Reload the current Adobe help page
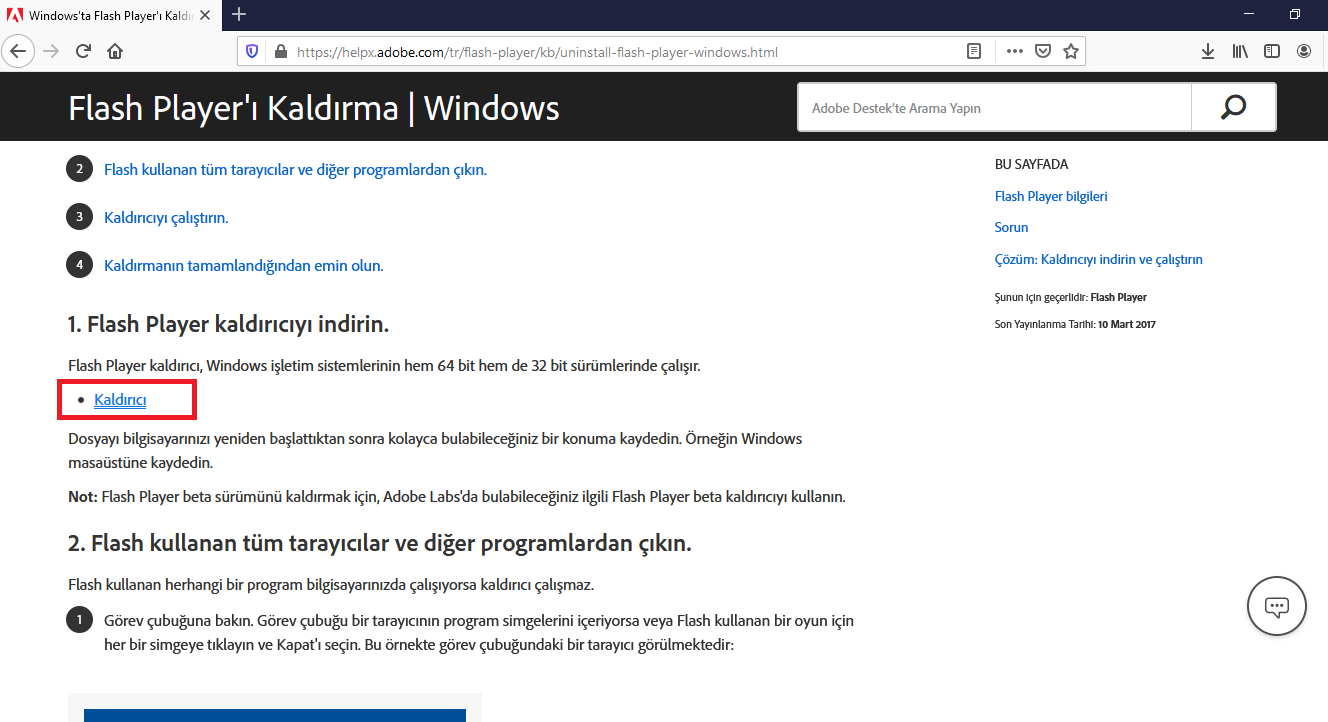Screen dimensions: 1328x722 pos(84,51)
